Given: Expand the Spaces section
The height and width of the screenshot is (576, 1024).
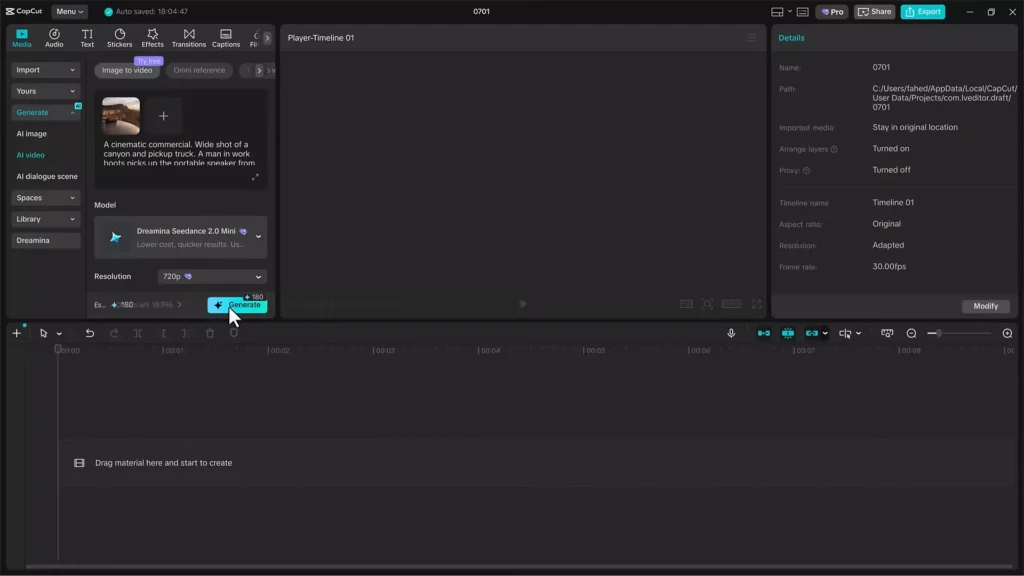Looking at the screenshot, I should pos(45,198).
